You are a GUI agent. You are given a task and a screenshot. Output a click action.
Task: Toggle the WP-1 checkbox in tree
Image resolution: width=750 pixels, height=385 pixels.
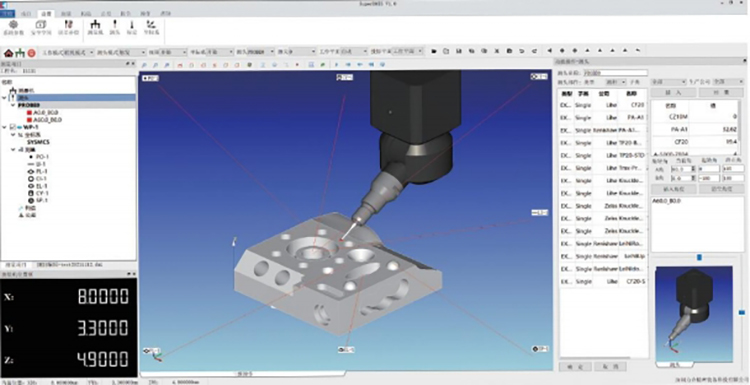click(x=12, y=127)
